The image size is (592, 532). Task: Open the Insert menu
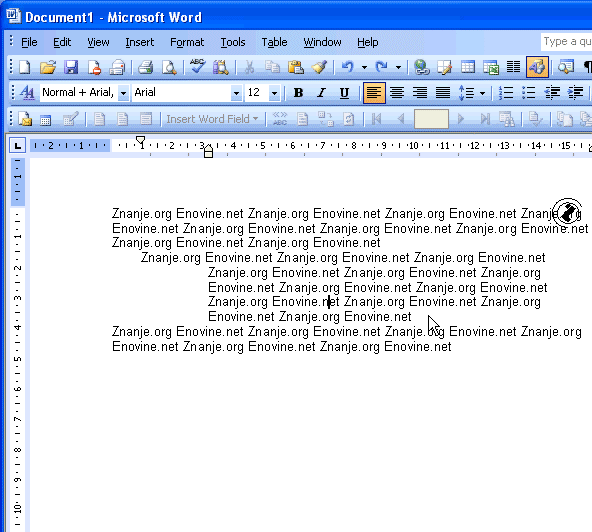click(140, 42)
